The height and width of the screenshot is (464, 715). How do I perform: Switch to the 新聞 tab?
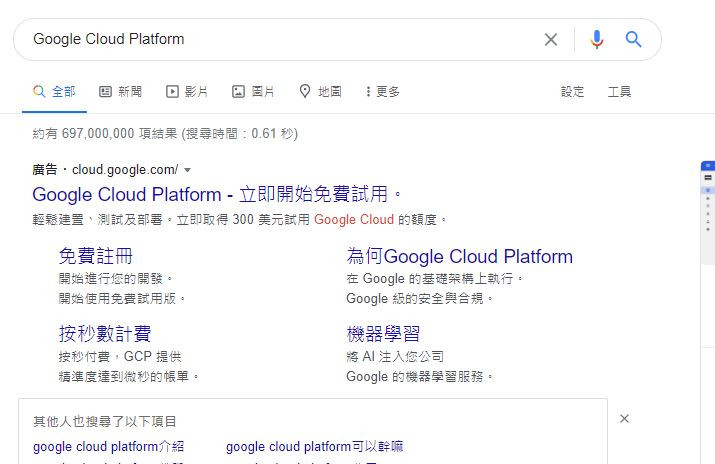[120, 92]
